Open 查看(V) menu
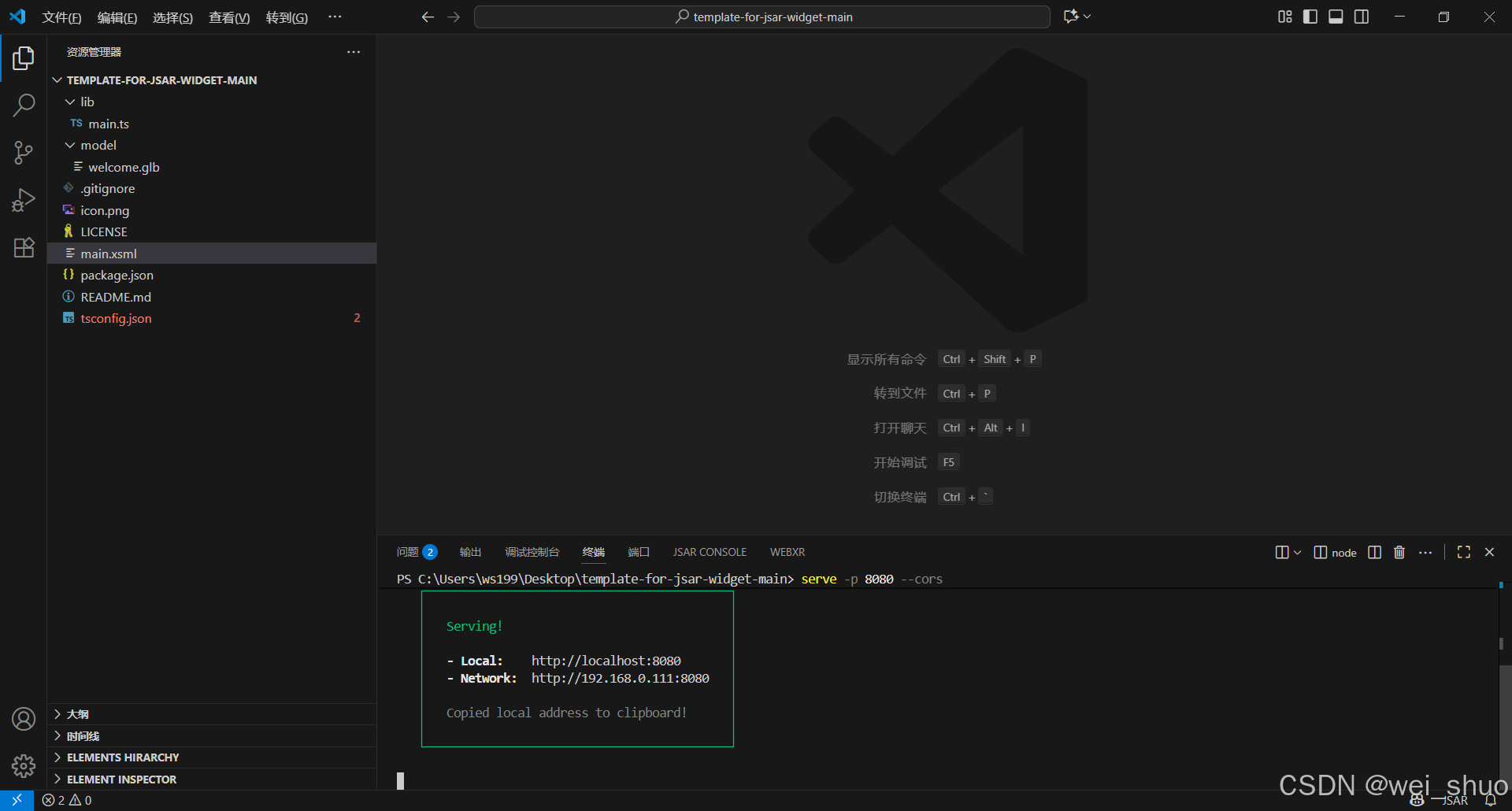Viewport: 1512px width, 811px height. pos(229,17)
